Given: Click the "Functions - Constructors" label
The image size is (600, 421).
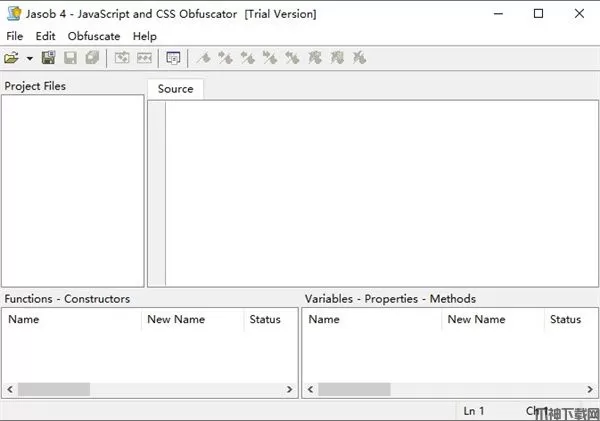Looking at the screenshot, I should click(x=67, y=299).
